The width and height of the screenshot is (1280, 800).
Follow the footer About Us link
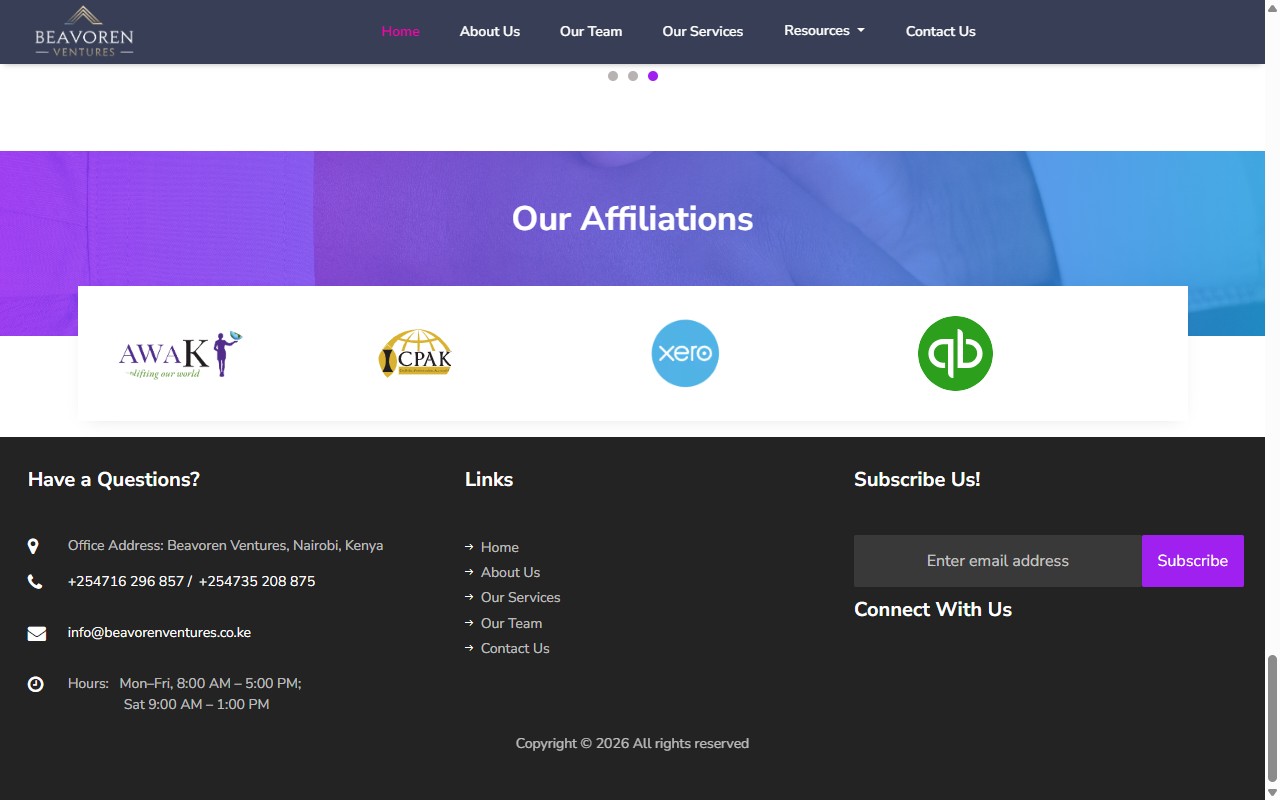click(510, 572)
